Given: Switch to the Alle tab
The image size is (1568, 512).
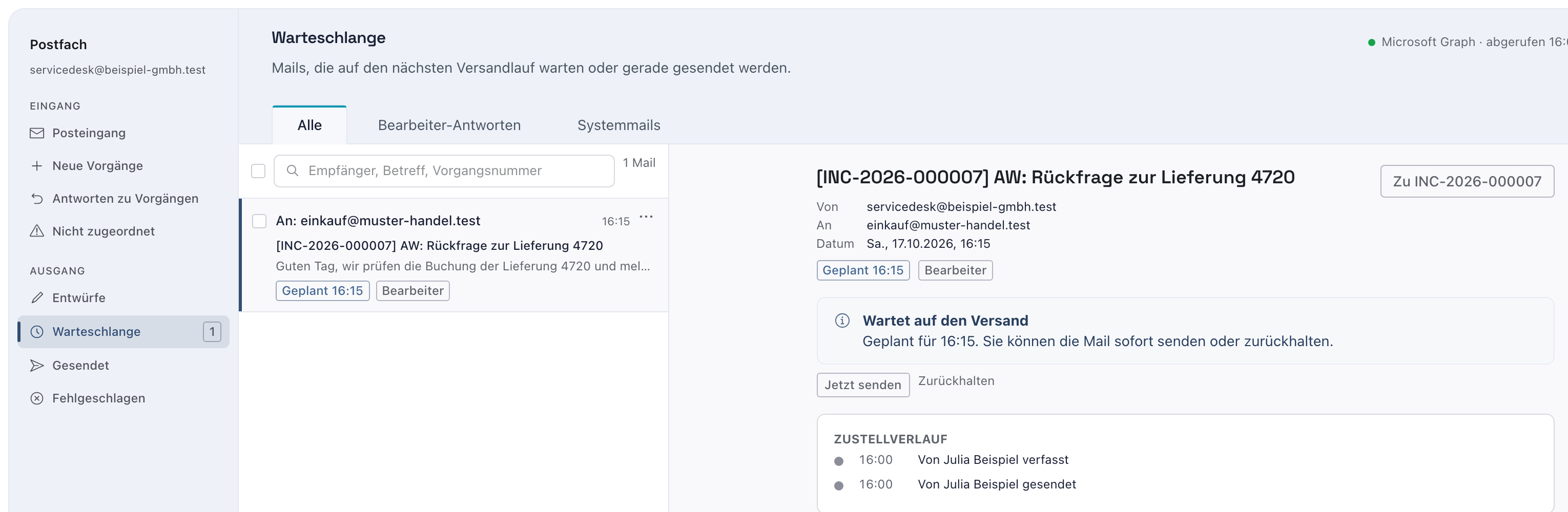Looking at the screenshot, I should click(309, 125).
